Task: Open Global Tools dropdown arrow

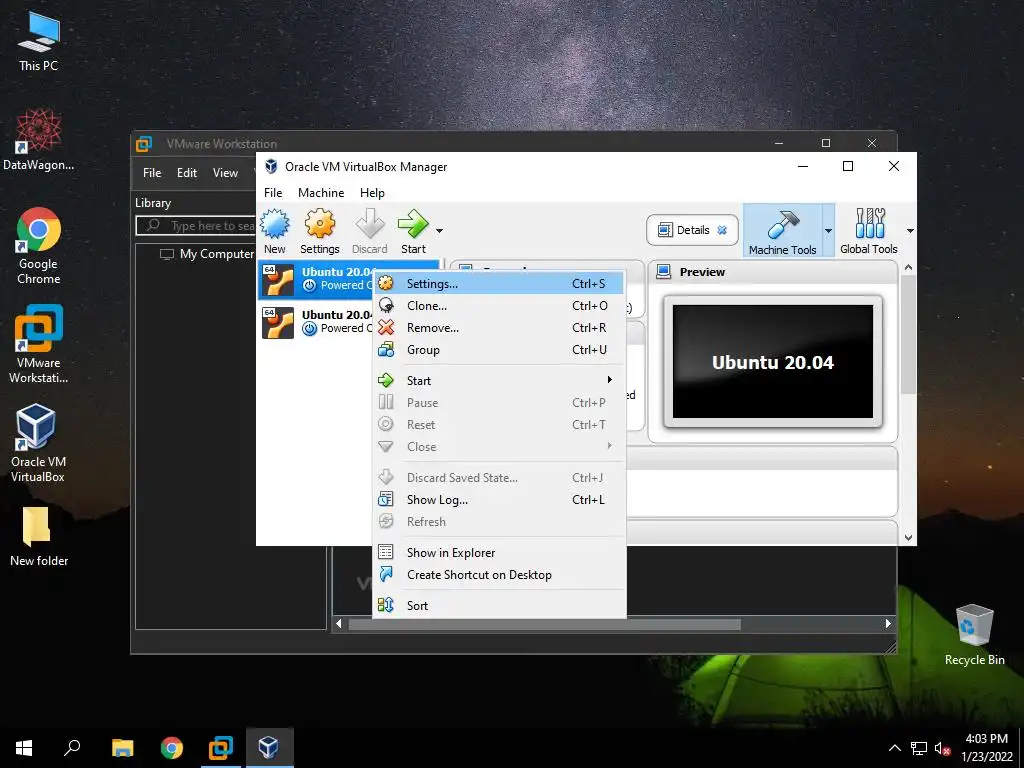Action: pyautogui.click(x=910, y=231)
